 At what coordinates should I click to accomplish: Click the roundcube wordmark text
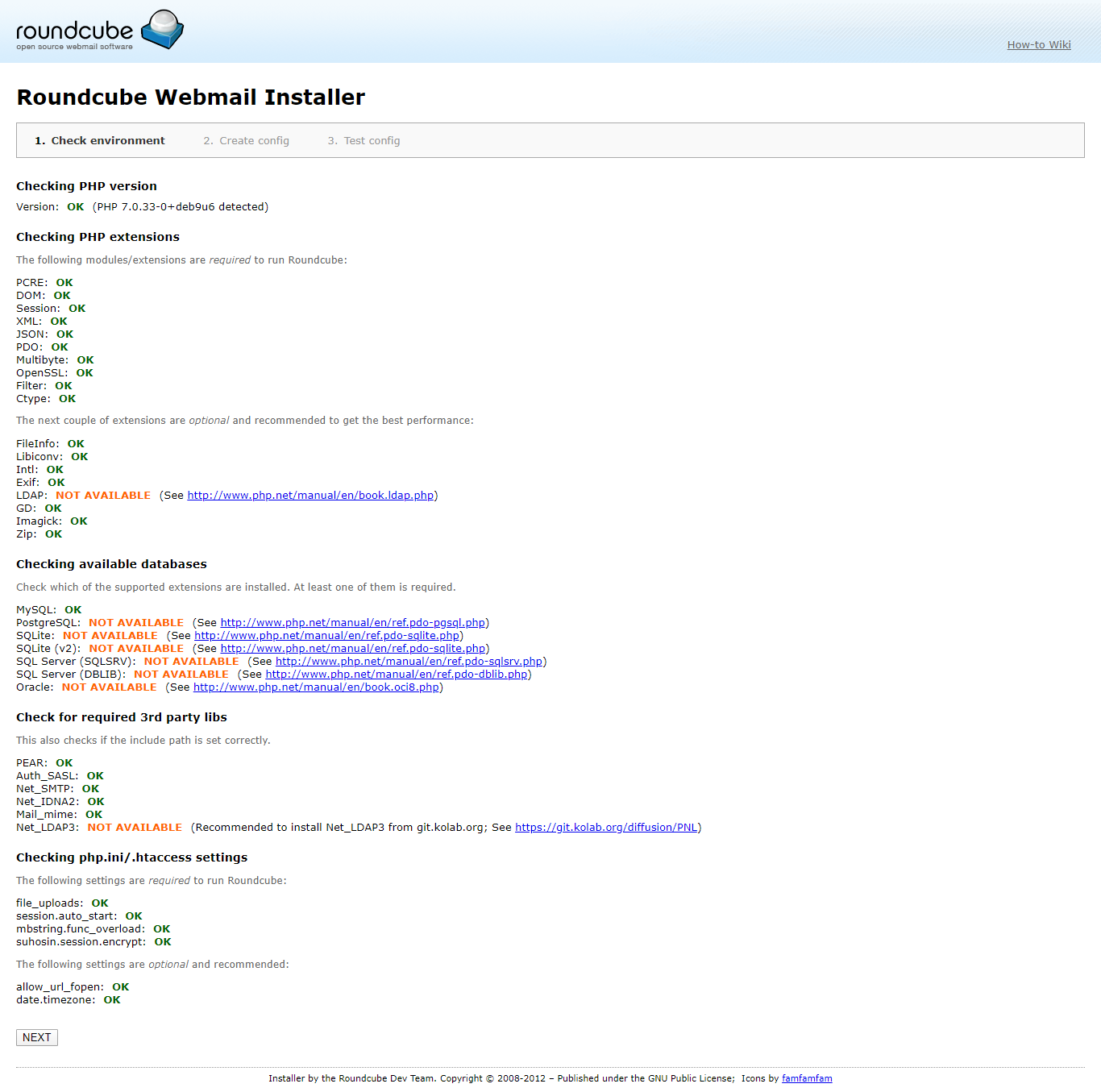coord(74,31)
